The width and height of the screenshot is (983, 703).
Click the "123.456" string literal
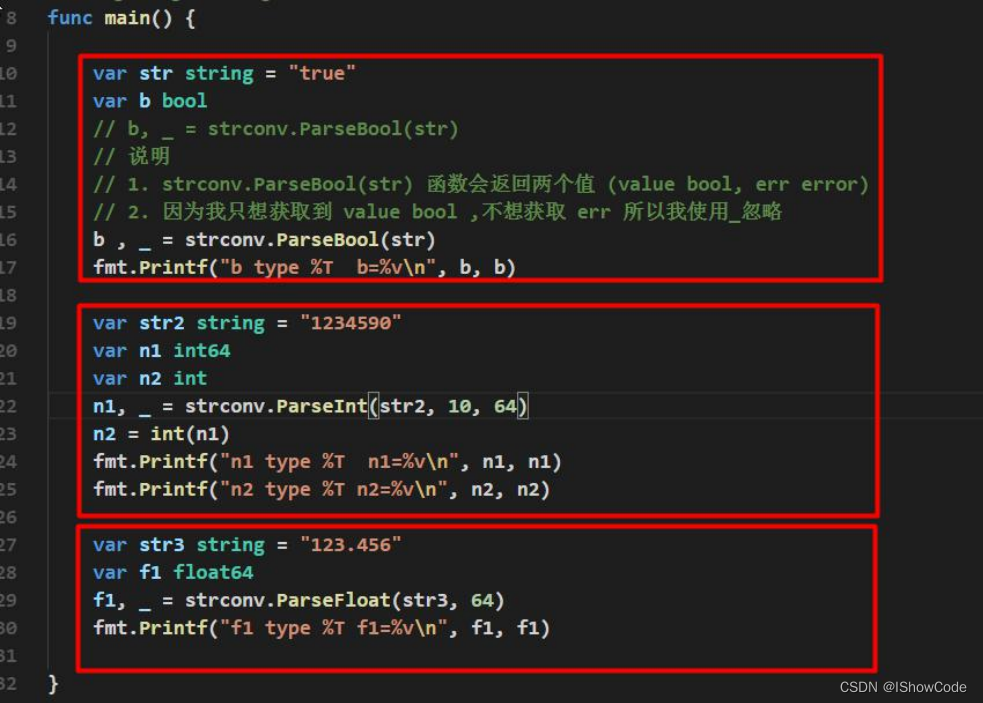[351, 545]
